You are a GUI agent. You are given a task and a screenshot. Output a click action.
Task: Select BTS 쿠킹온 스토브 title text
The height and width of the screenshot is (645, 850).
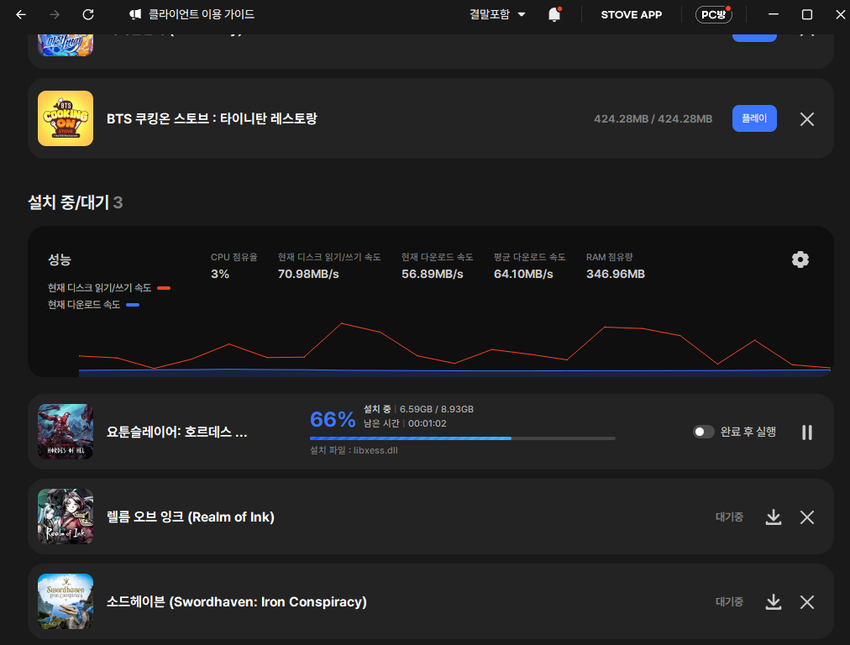pos(211,119)
